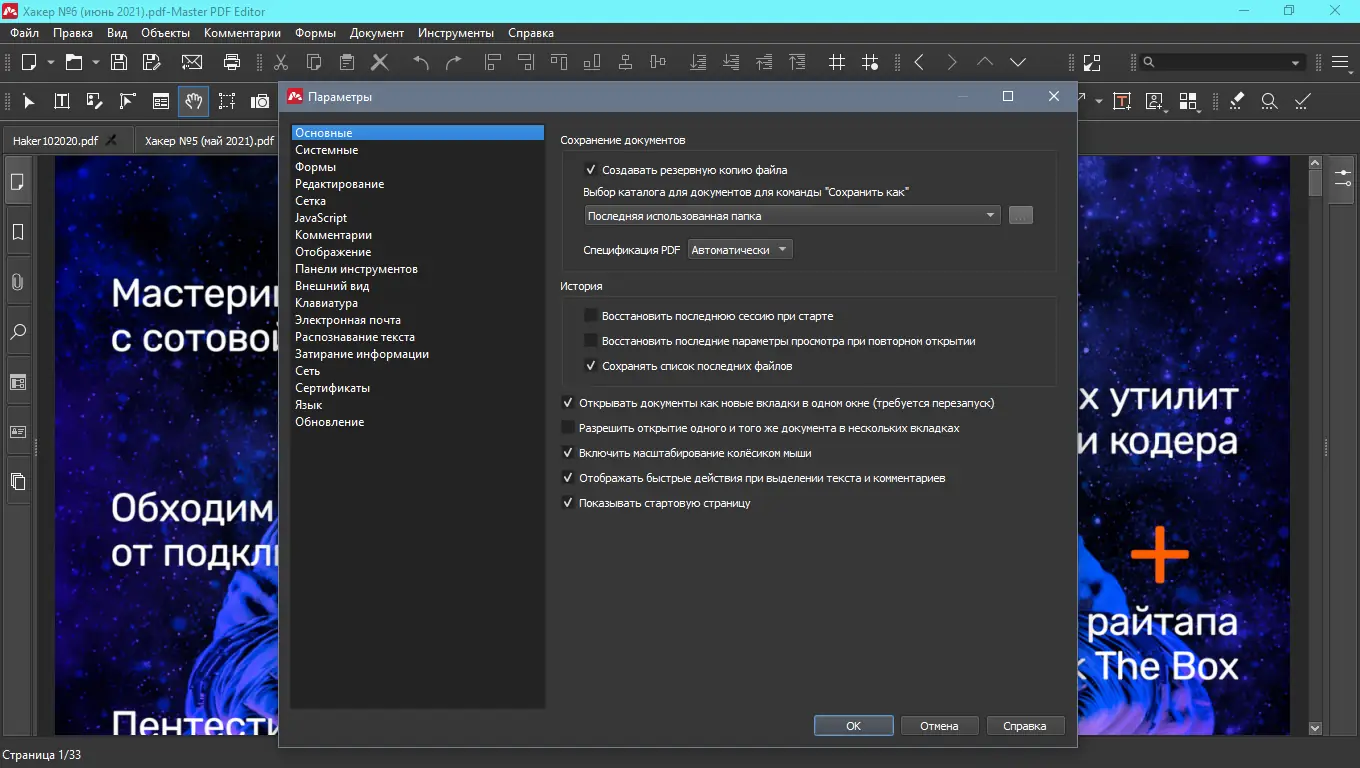Image resolution: width=1360 pixels, height=768 pixels.
Task: Click the OK button
Action: tap(853, 726)
